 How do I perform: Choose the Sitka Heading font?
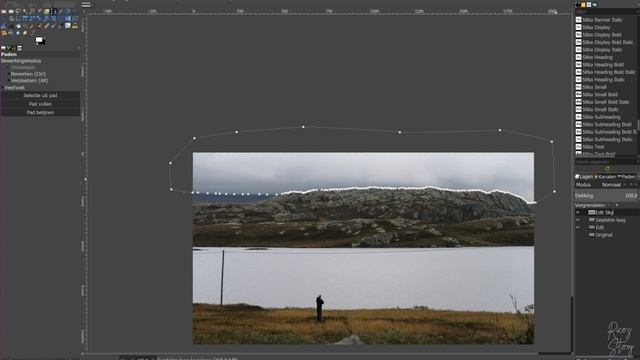pyautogui.click(x=597, y=57)
